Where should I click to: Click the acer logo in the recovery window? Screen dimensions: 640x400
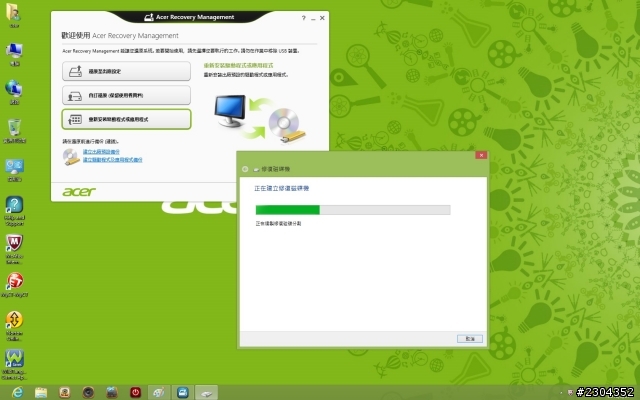79,191
